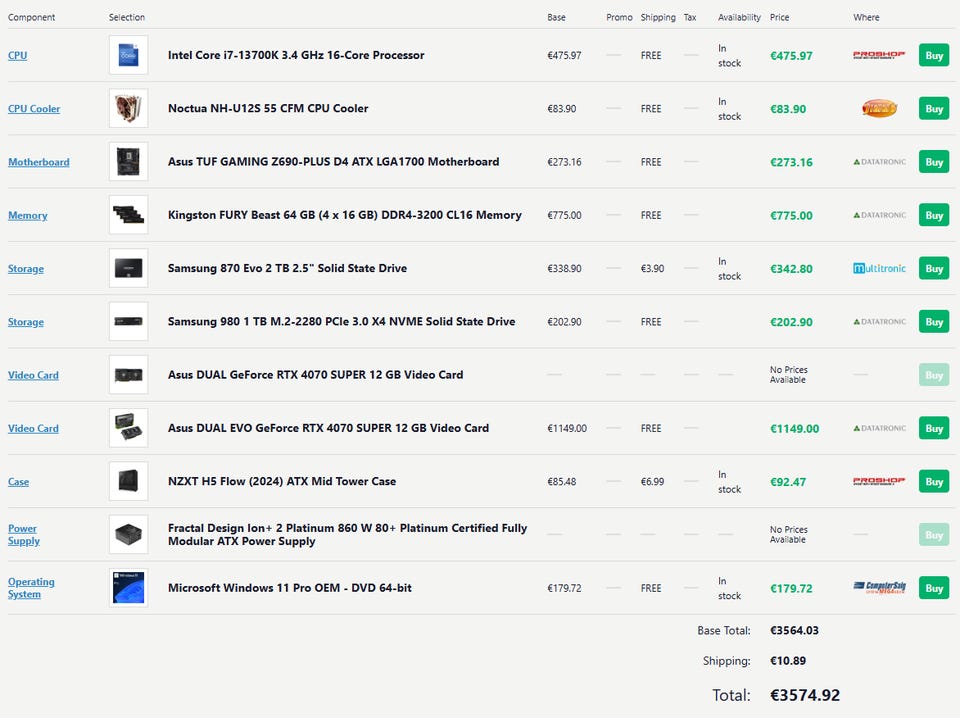Open the Windows 11 Pro OEM thumbnail

(x=129, y=588)
